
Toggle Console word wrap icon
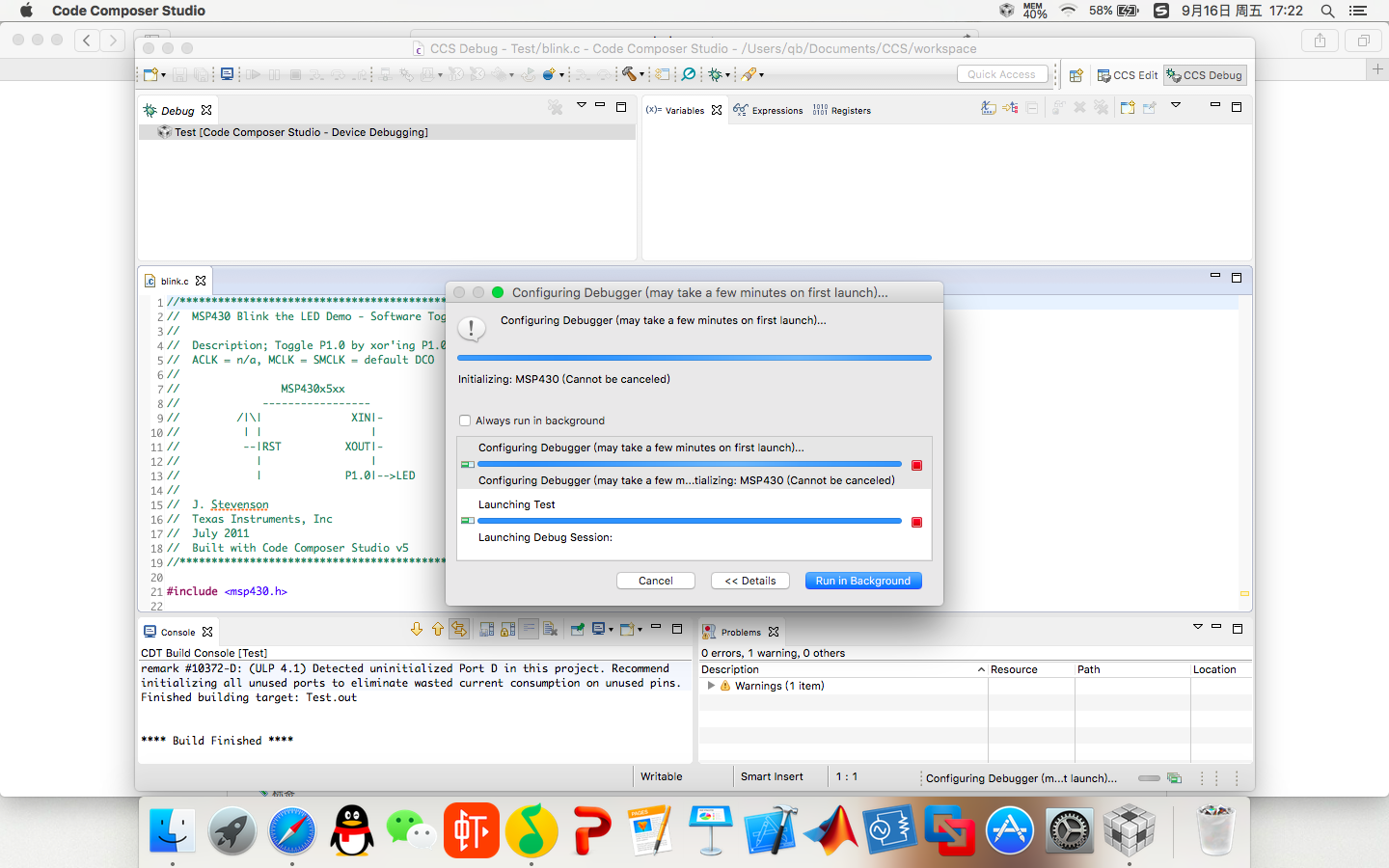[x=529, y=630]
